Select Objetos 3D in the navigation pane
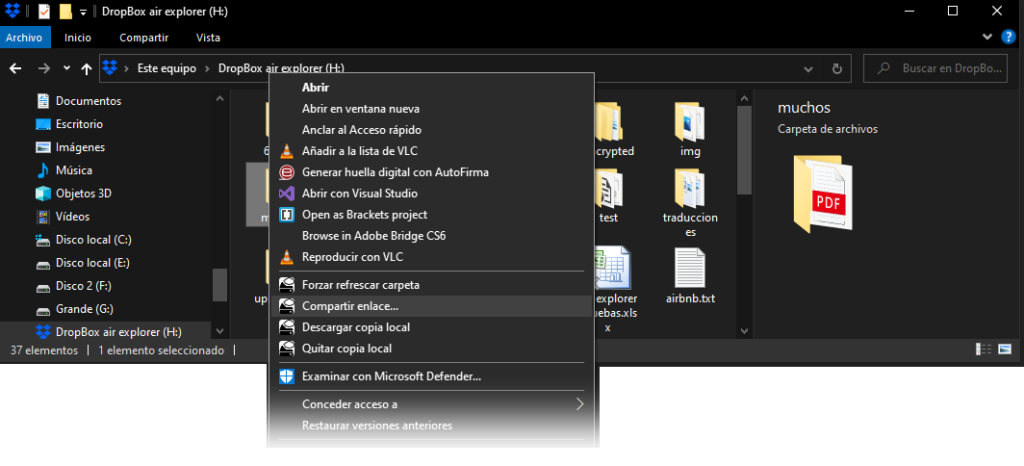Image resolution: width=1024 pixels, height=466 pixels. tap(84, 193)
